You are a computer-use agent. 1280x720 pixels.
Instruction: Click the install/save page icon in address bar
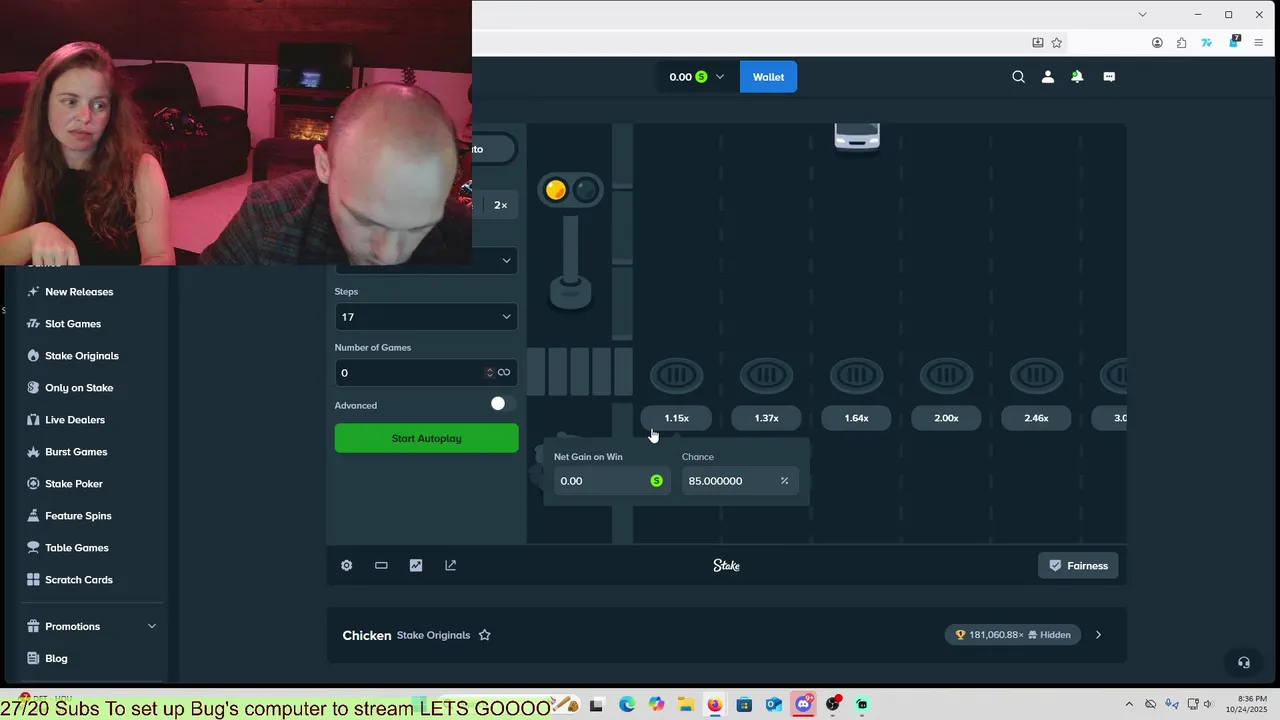[1038, 43]
